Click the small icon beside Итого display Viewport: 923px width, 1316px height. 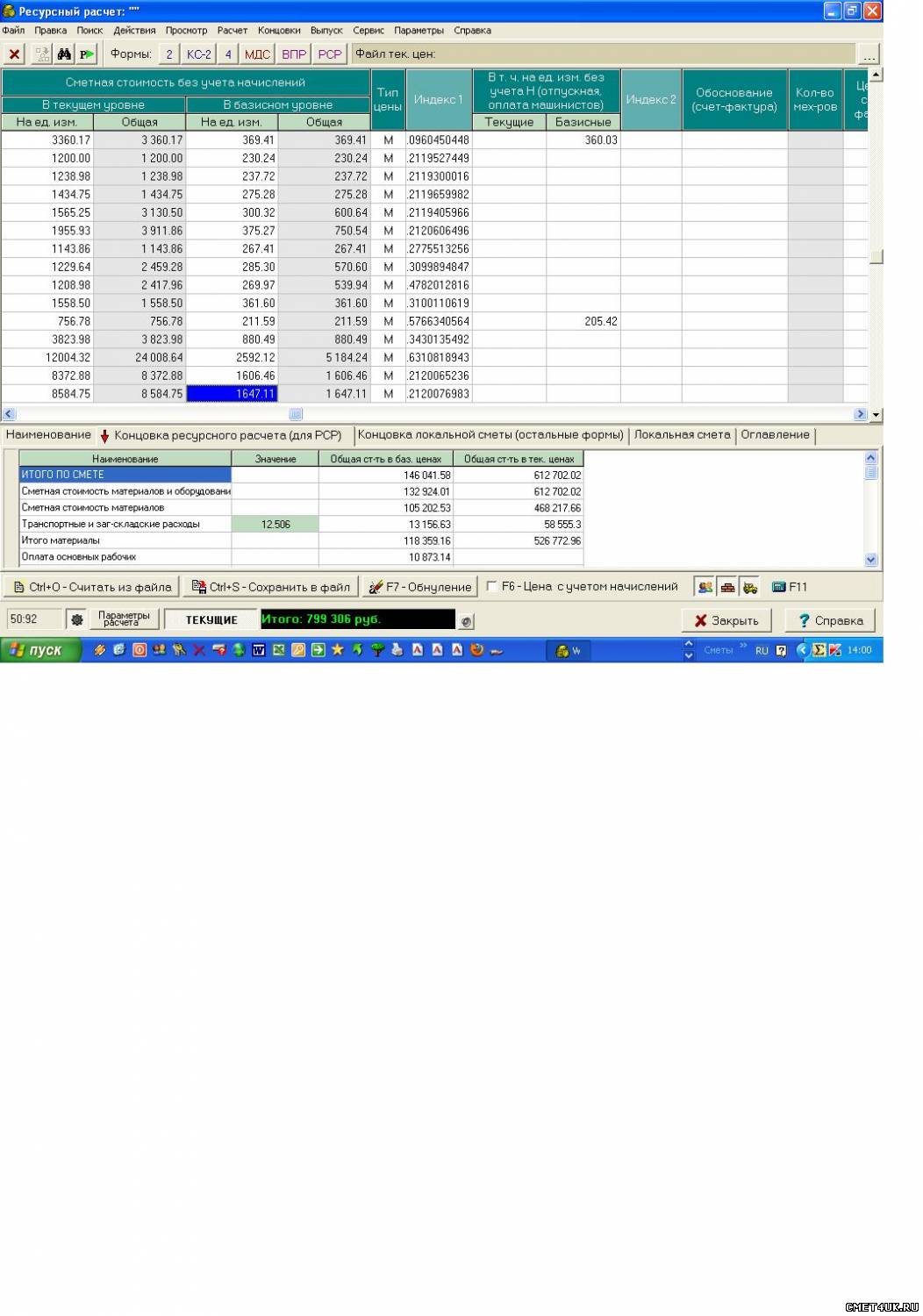[x=467, y=621]
